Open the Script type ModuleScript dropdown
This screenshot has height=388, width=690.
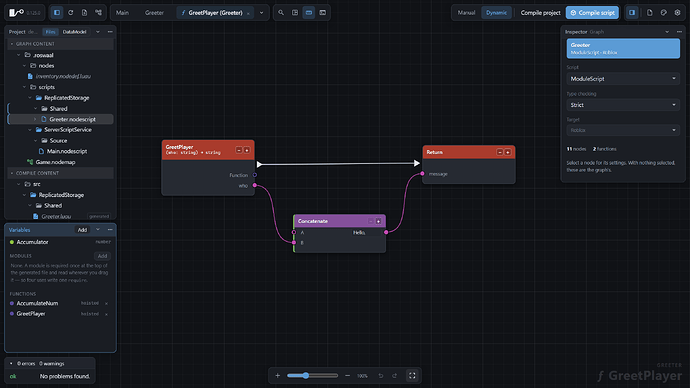[623, 79]
